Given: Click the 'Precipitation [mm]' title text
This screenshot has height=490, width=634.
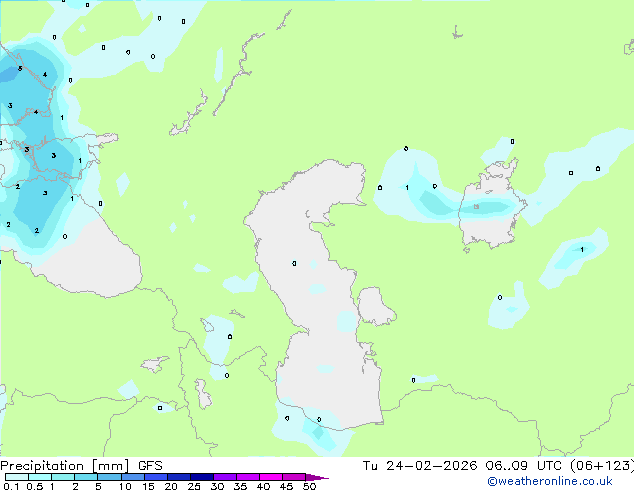Looking at the screenshot, I should coord(65,466).
